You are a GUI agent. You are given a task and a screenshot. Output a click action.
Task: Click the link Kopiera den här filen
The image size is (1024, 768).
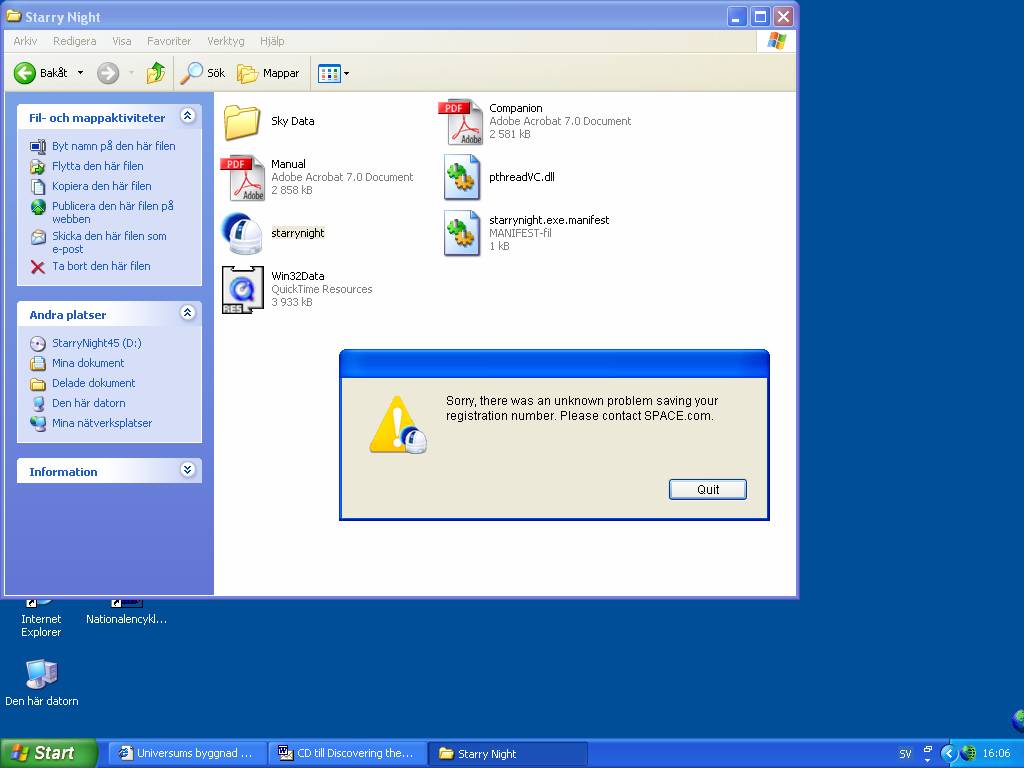102,186
